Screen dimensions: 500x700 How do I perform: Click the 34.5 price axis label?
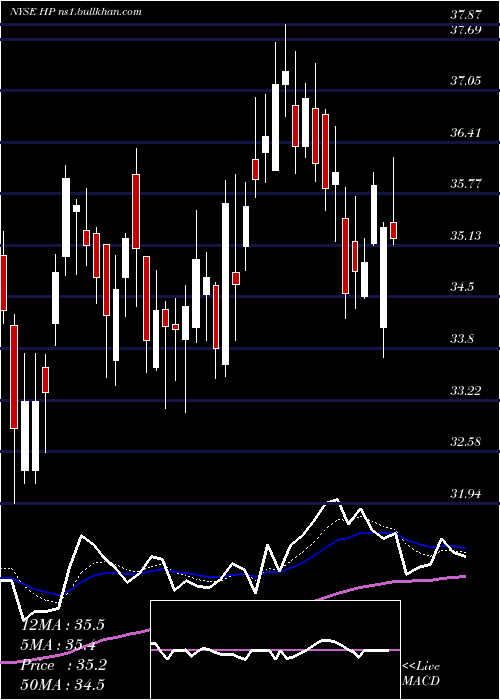coord(462,287)
